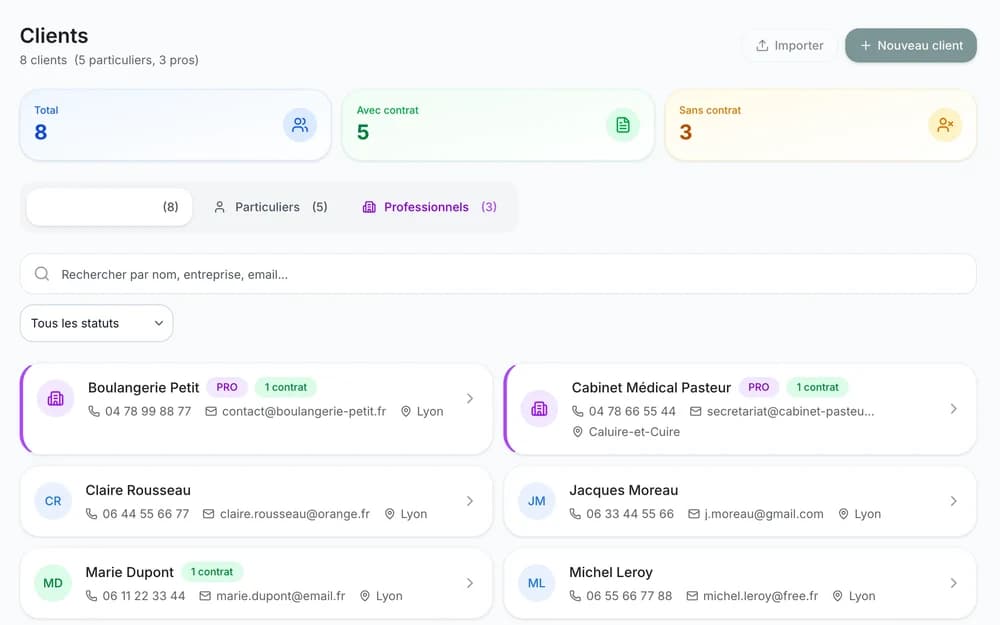Click the ML avatar of Michel Leroy

536,583
